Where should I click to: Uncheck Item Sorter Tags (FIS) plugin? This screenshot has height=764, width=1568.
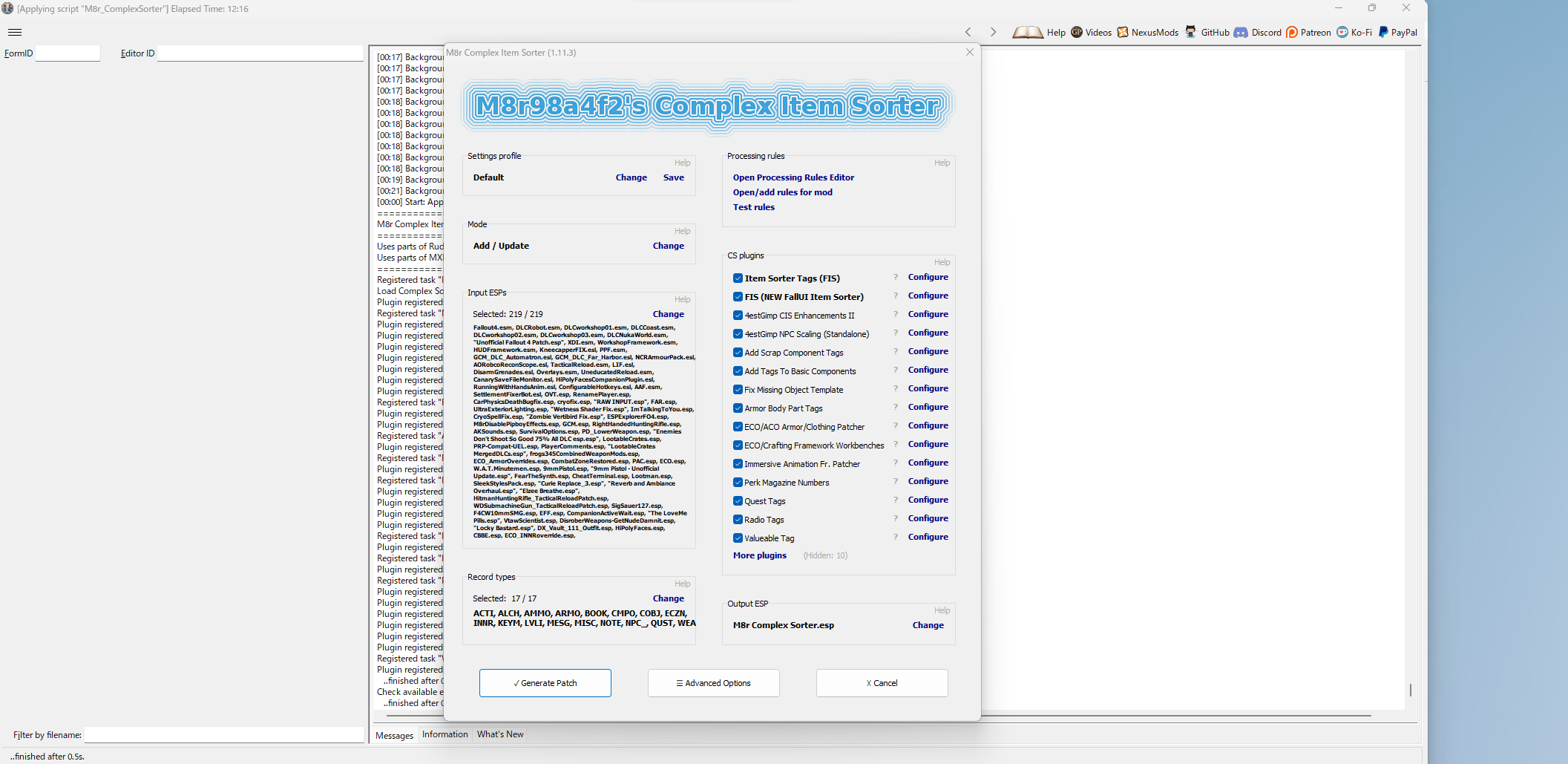(x=738, y=278)
